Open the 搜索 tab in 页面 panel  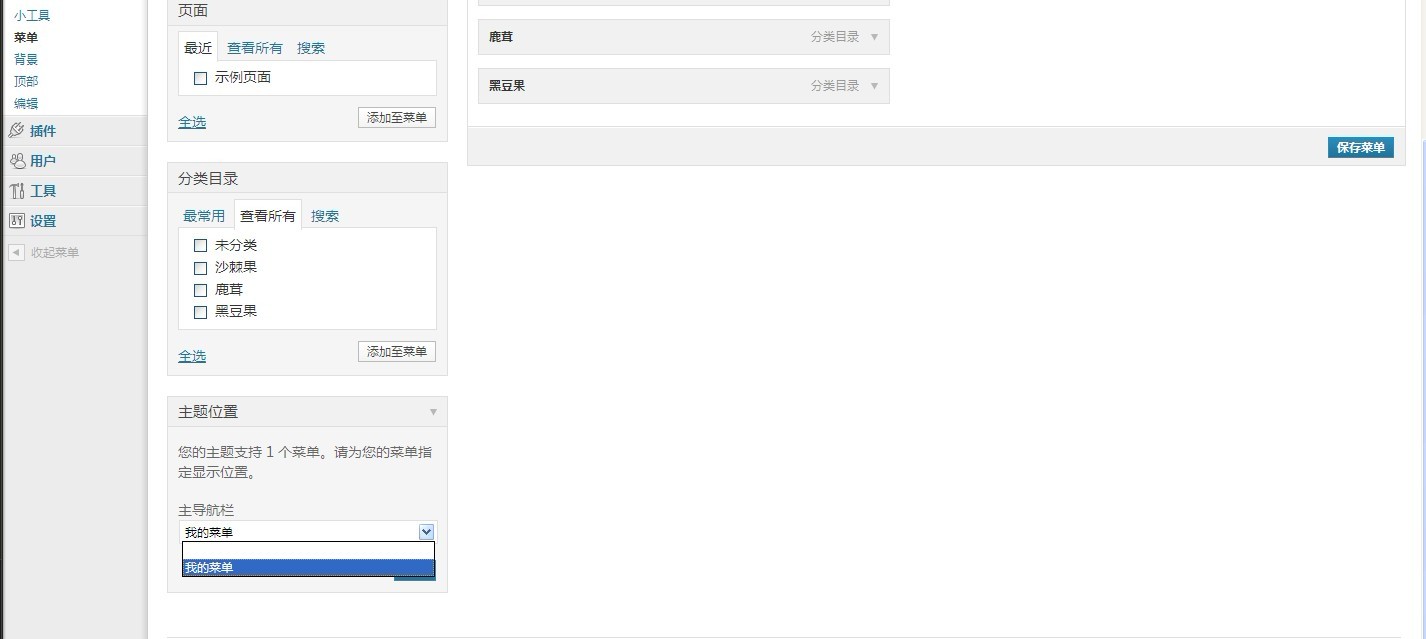coord(311,48)
